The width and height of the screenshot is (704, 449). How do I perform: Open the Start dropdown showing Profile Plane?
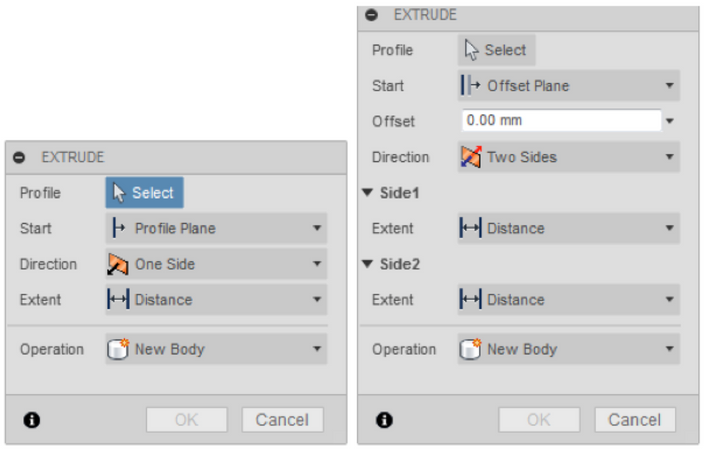[216, 228]
